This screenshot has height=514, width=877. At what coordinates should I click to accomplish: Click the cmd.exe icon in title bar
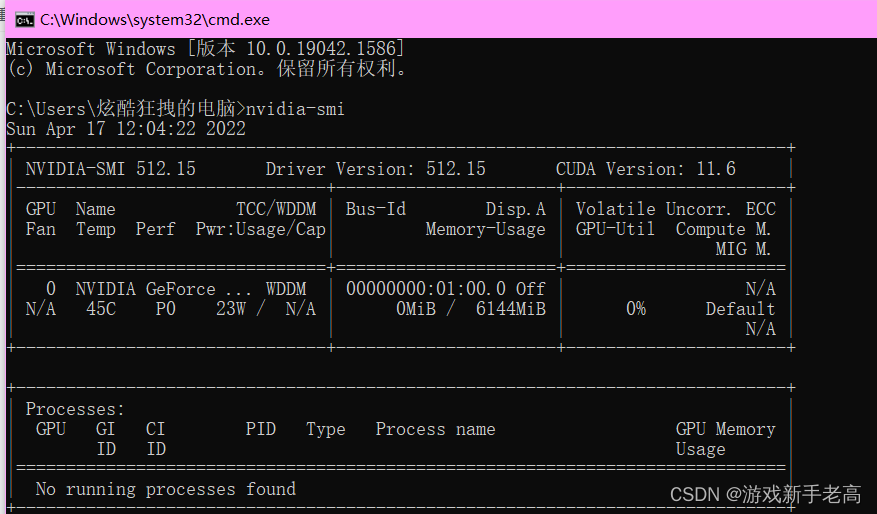pyautogui.click(x=25, y=20)
